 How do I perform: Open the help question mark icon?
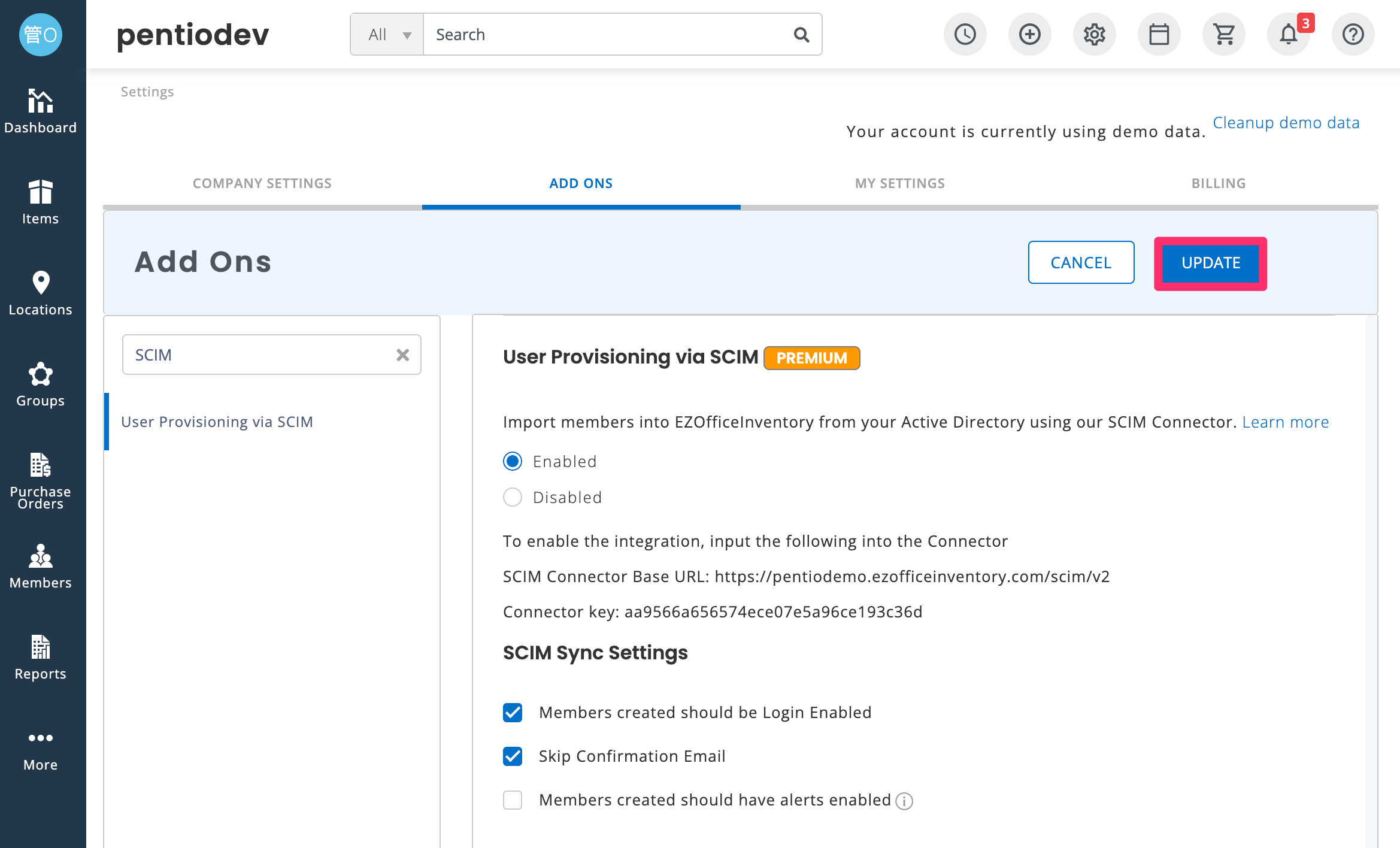1353,34
